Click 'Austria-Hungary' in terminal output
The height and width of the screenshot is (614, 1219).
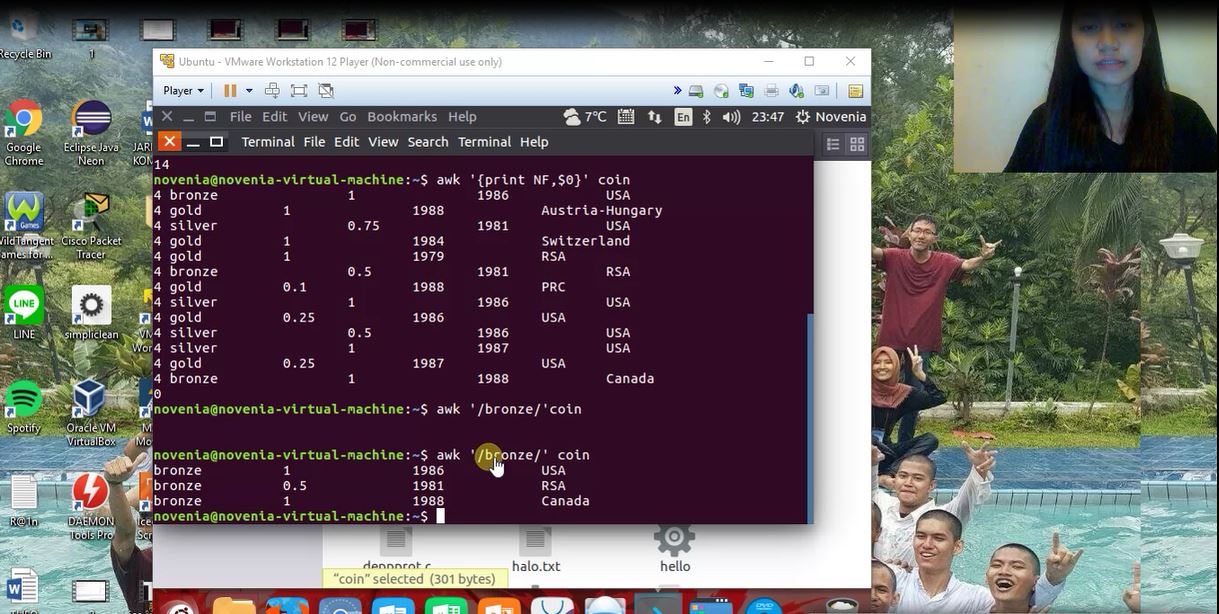coord(602,210)
